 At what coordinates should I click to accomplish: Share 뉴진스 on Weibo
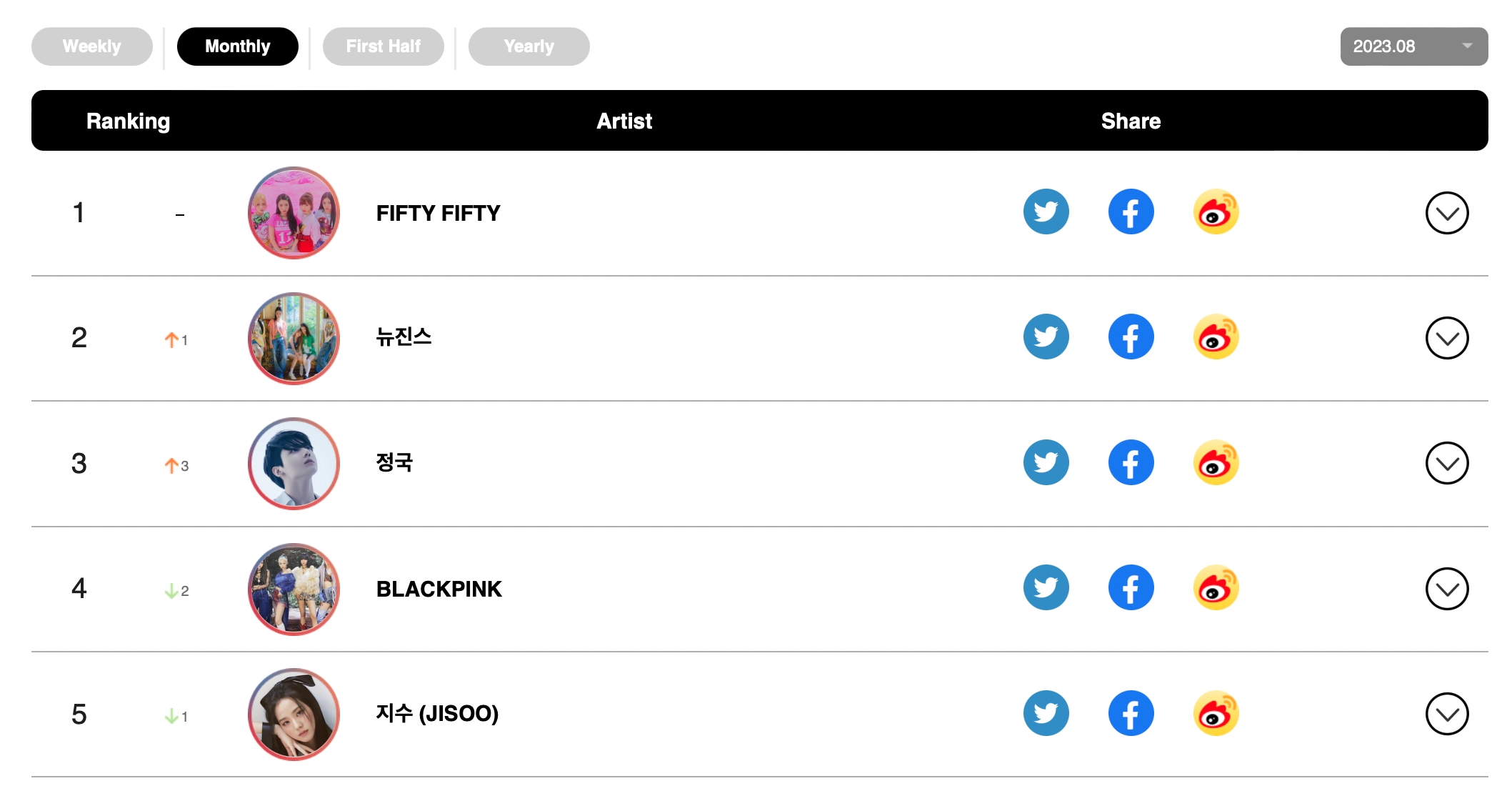1216,337
